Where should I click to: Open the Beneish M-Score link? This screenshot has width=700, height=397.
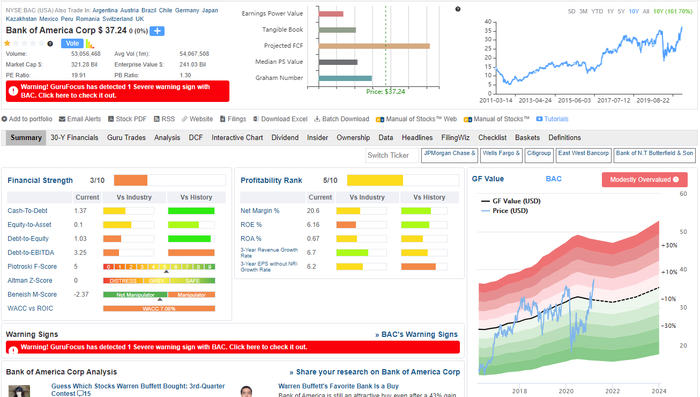pyautogui.click(x=32, y=295)
